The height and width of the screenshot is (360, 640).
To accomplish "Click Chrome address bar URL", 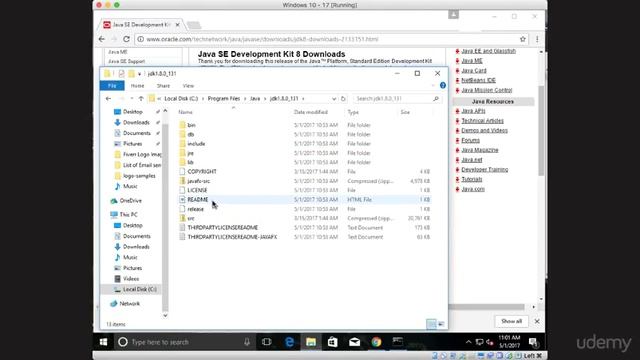I will coord(262,39).
